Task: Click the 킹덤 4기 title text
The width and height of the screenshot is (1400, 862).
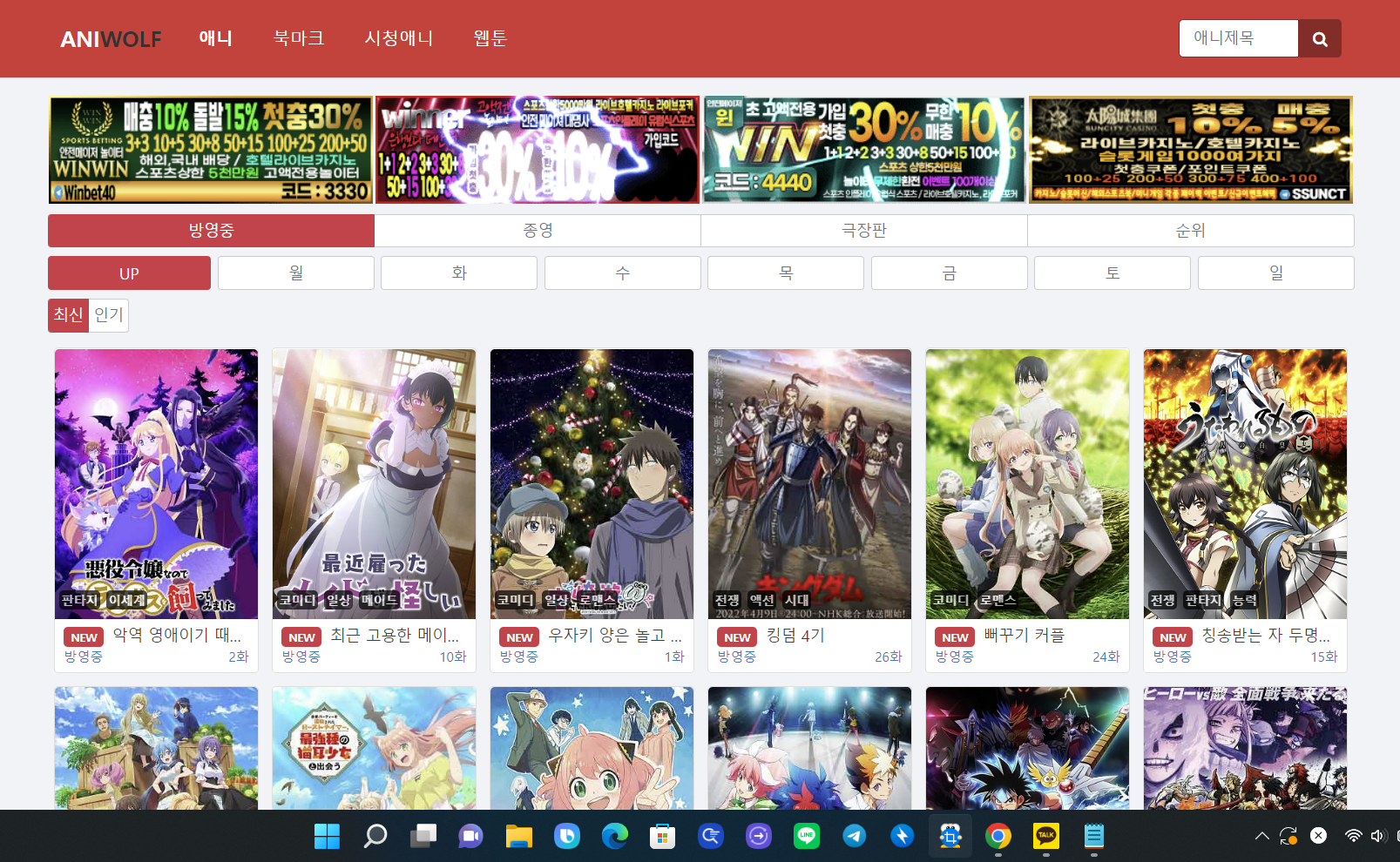Action: coord(795,636)
